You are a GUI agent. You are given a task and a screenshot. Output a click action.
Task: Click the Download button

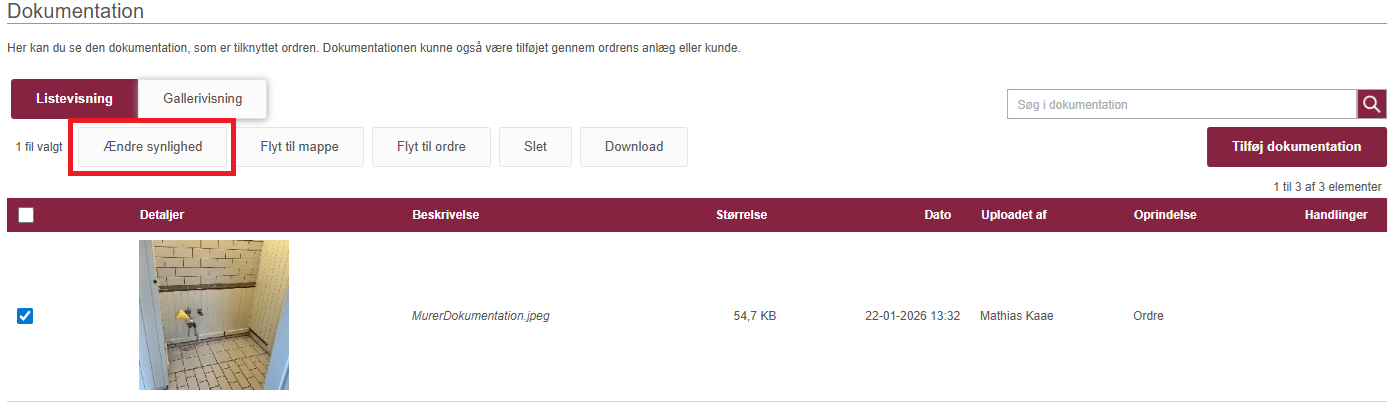pyautogui.click(x=634, y=147)
